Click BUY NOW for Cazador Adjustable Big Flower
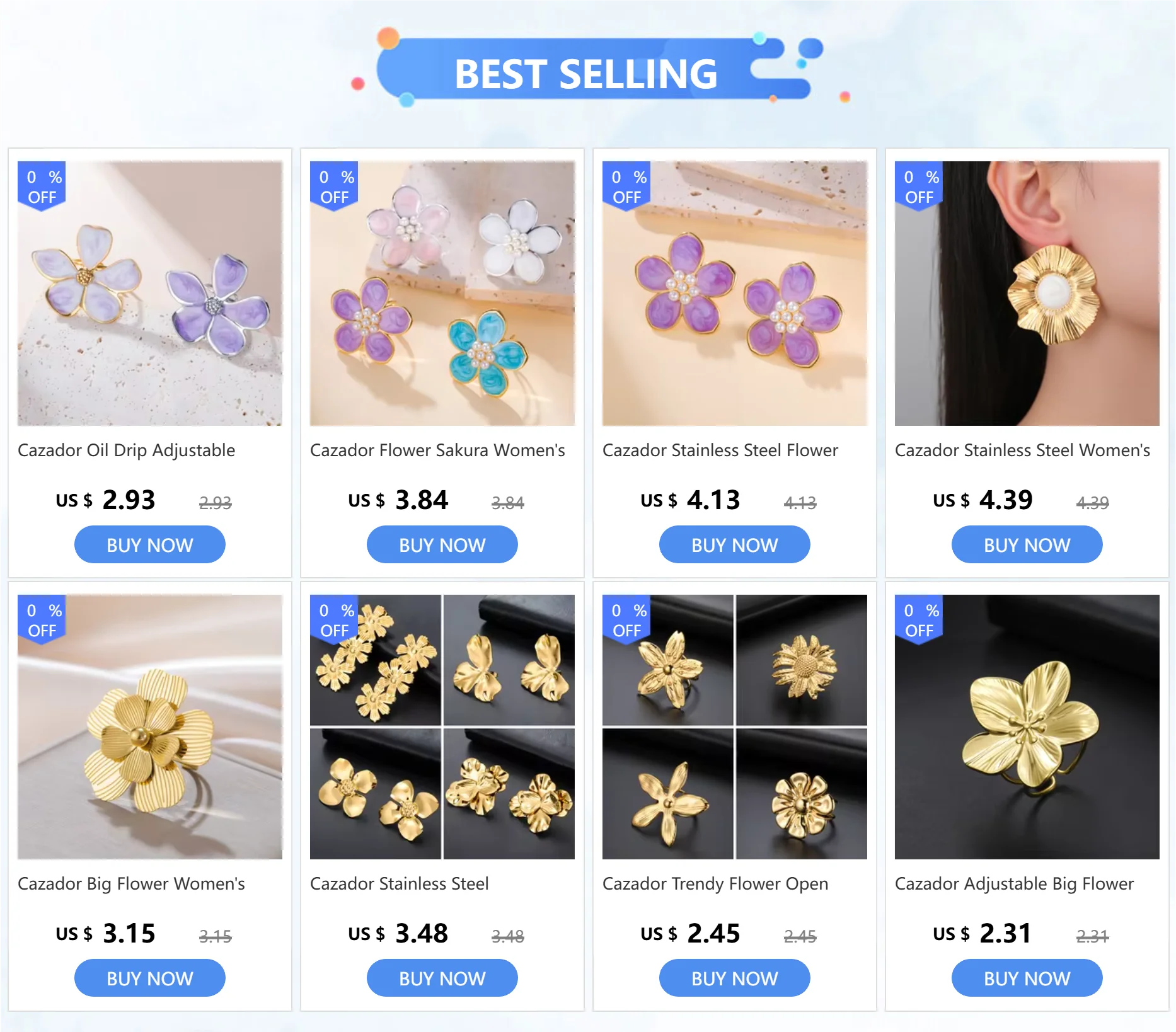The width and height of the screenshot is (1176, 1032). click(1027, 978)
